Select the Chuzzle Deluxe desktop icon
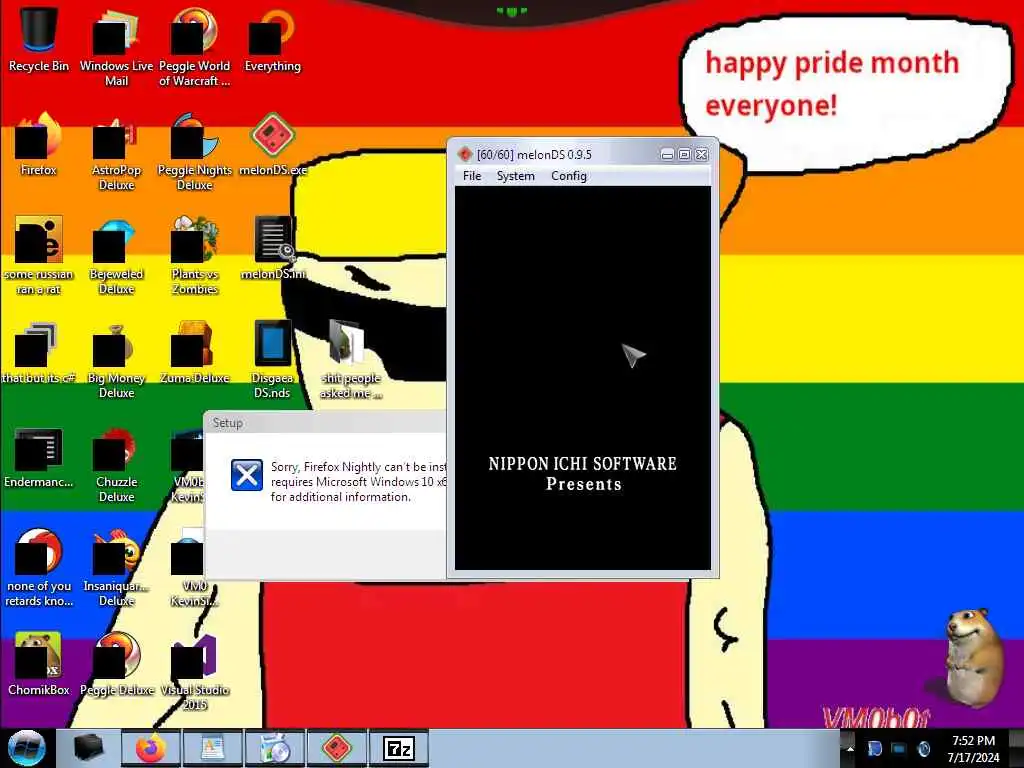The width and height of the screenshot is (1024, 768). [116, 464]
